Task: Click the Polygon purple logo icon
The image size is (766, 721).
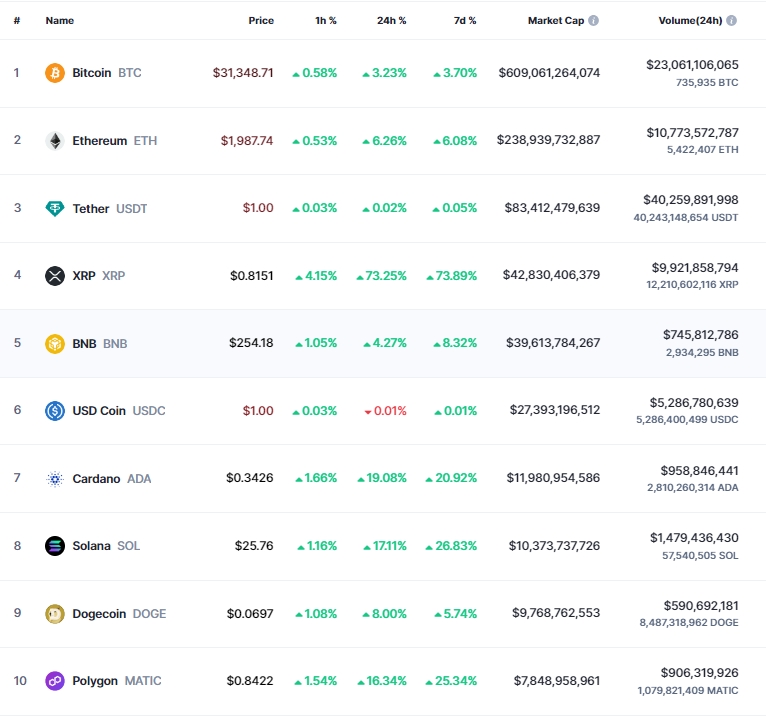Action: point(55,681)
